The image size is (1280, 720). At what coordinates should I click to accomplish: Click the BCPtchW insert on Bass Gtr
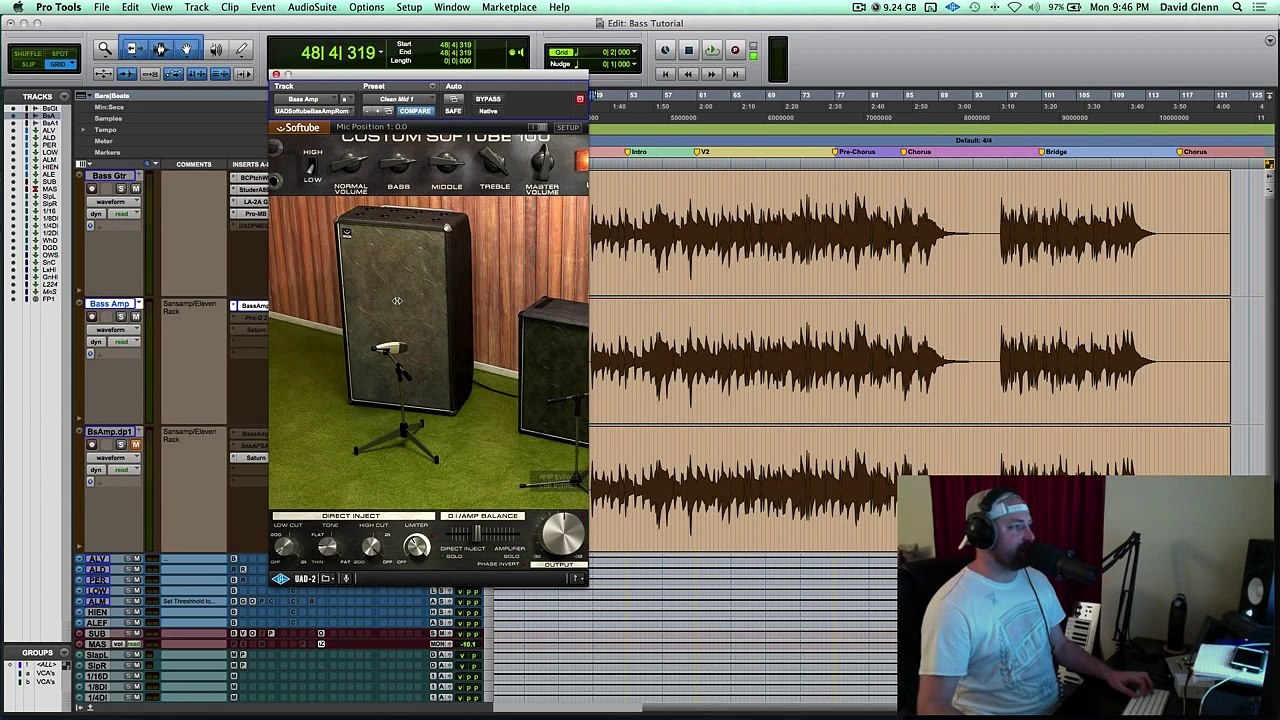251,178
